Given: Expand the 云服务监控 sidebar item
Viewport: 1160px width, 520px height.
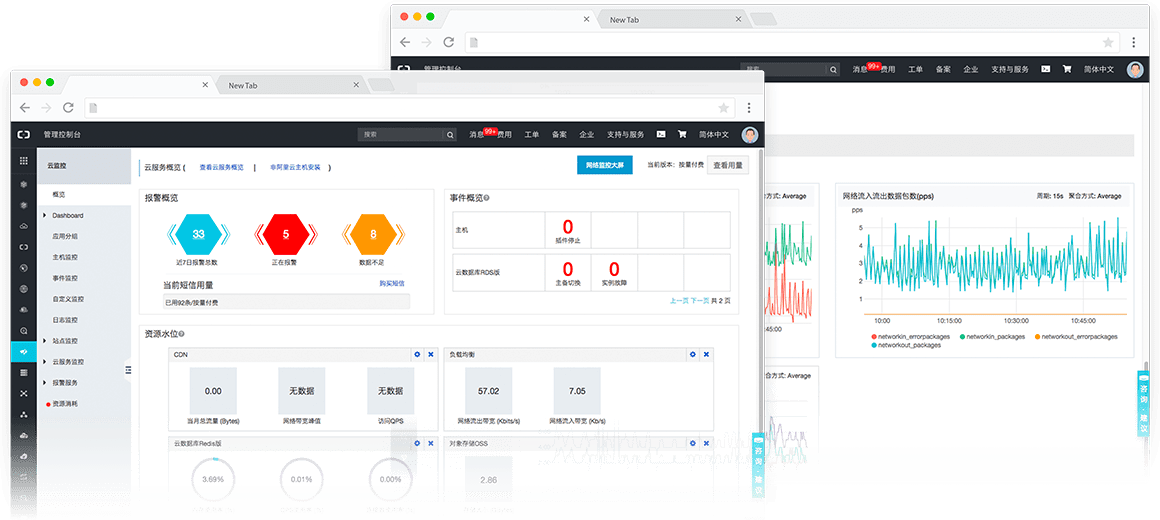Looking at the screenshot, I should point(45,362).
